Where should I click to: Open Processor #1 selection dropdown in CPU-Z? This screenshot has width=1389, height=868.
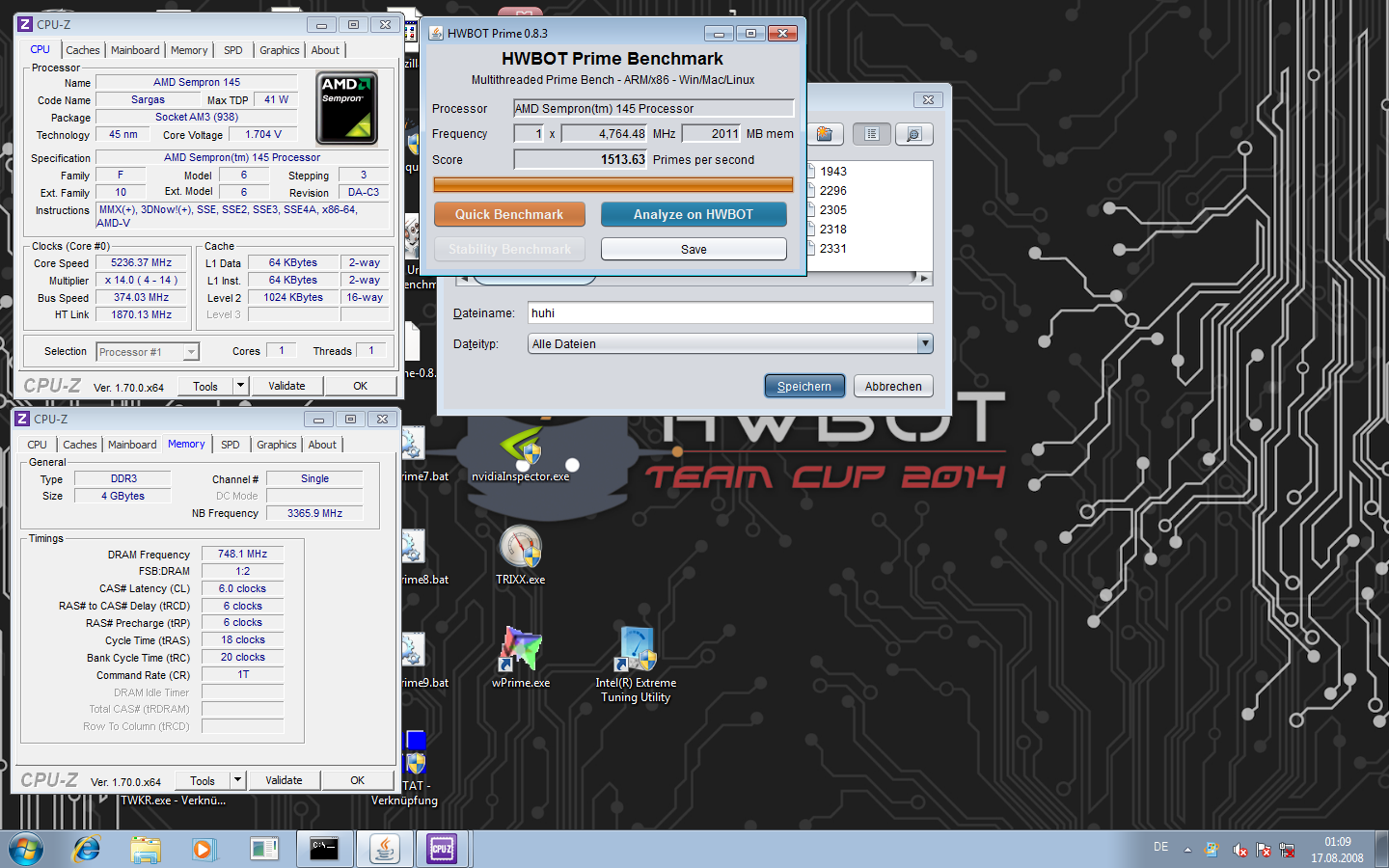tap(191, 352)
